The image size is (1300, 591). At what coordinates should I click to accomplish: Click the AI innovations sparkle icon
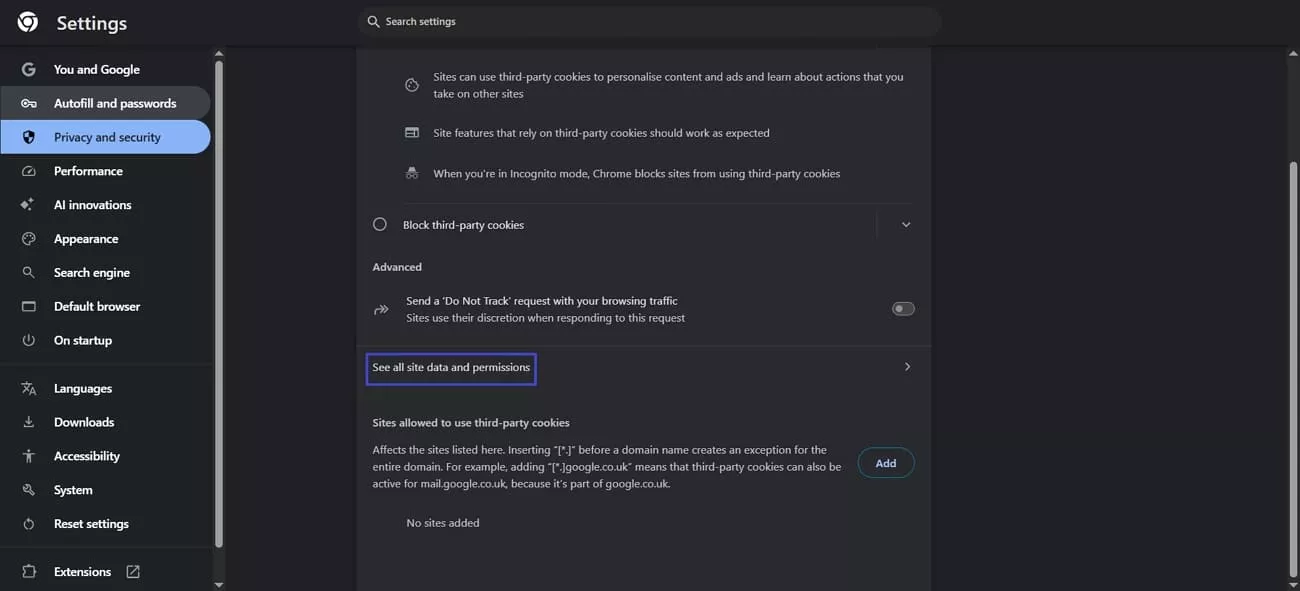29,205
